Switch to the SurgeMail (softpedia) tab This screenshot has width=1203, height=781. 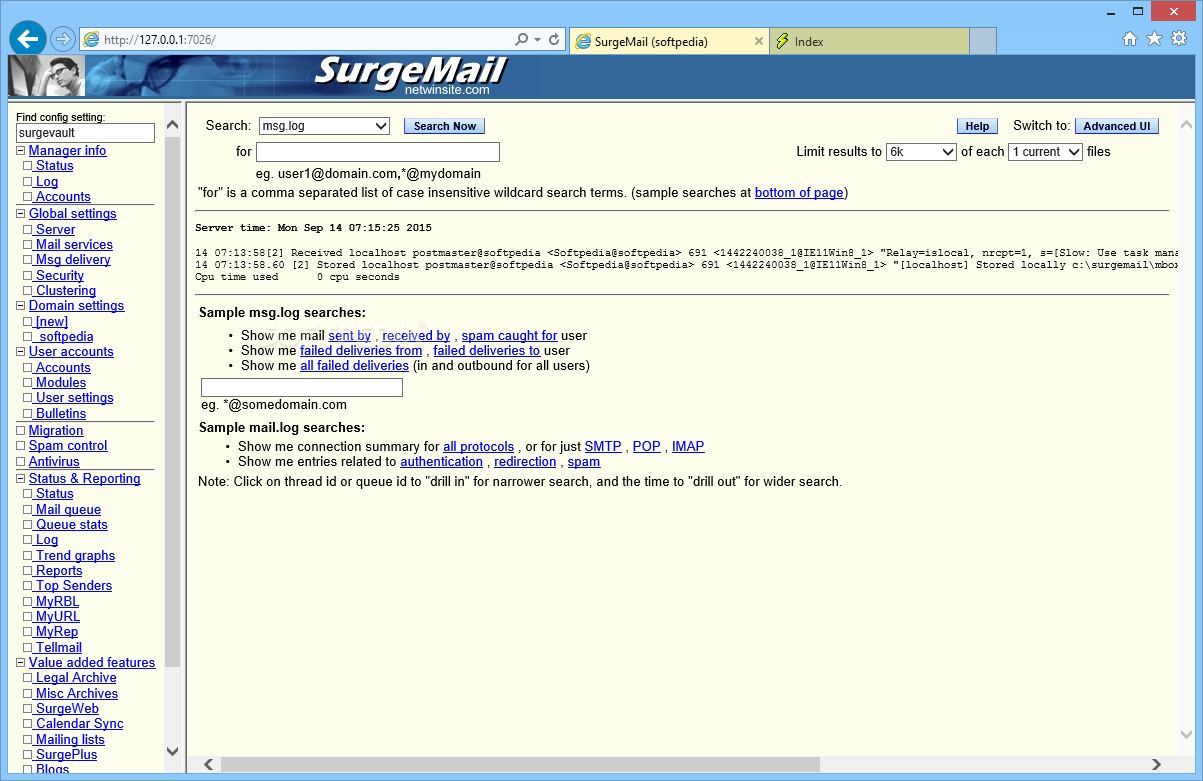pyautogui.click(x=669, y=41)
